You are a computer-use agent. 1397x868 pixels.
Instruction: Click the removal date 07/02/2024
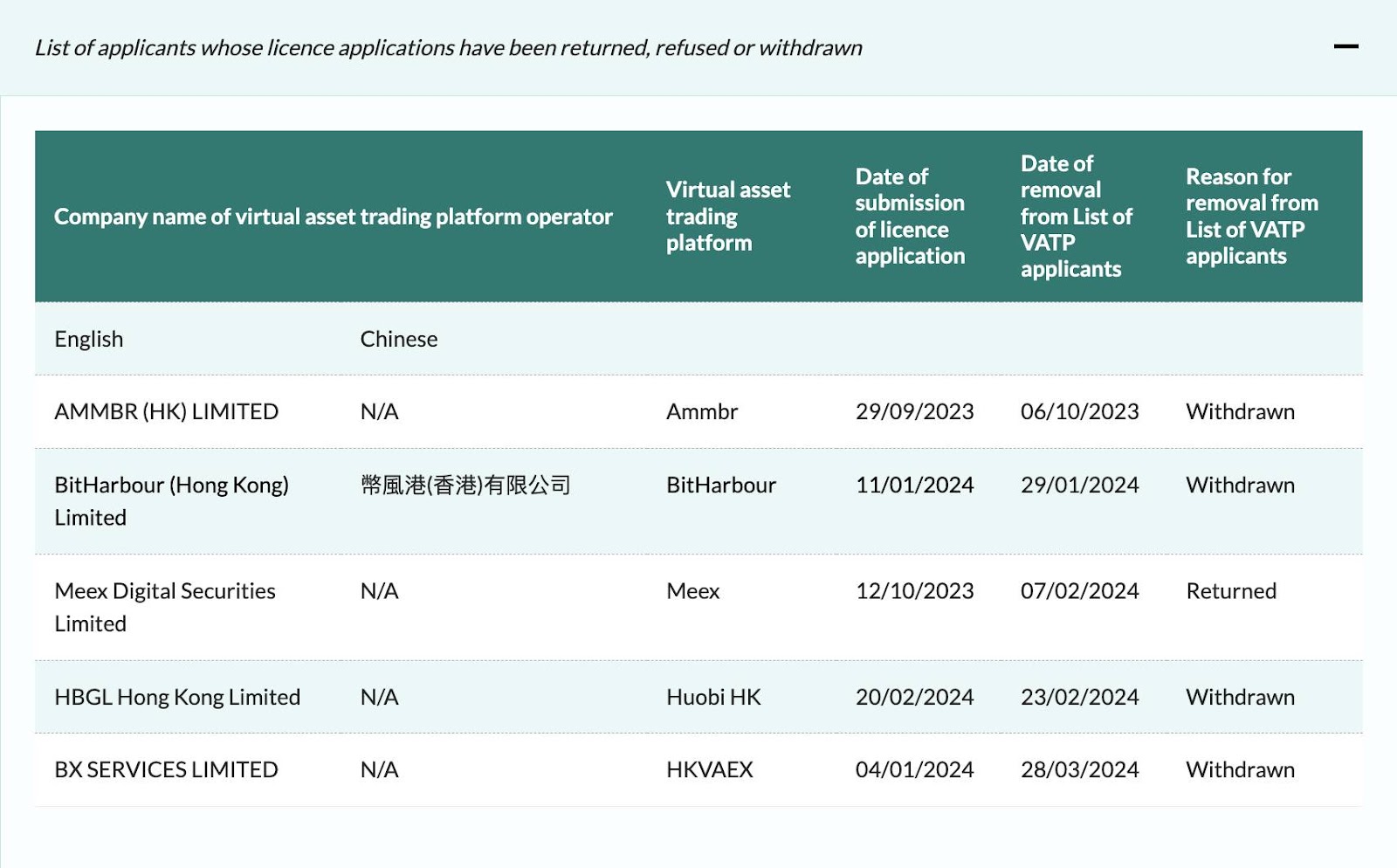(1079, 591)
